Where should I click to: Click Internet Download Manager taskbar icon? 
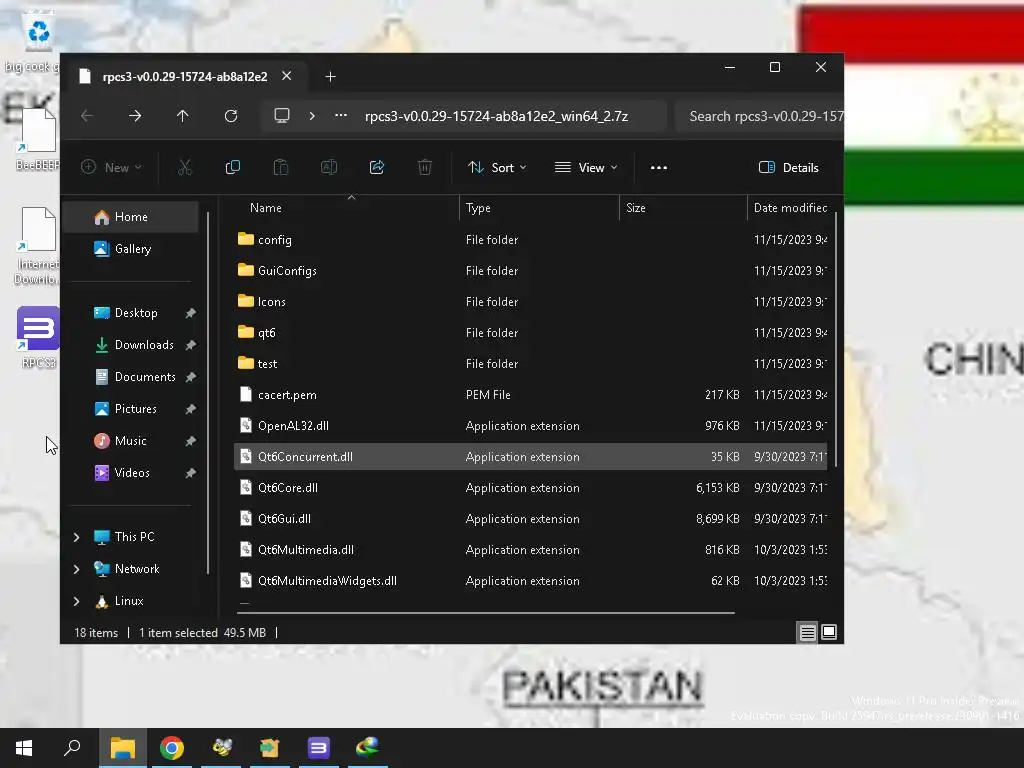tap(368, 748)
